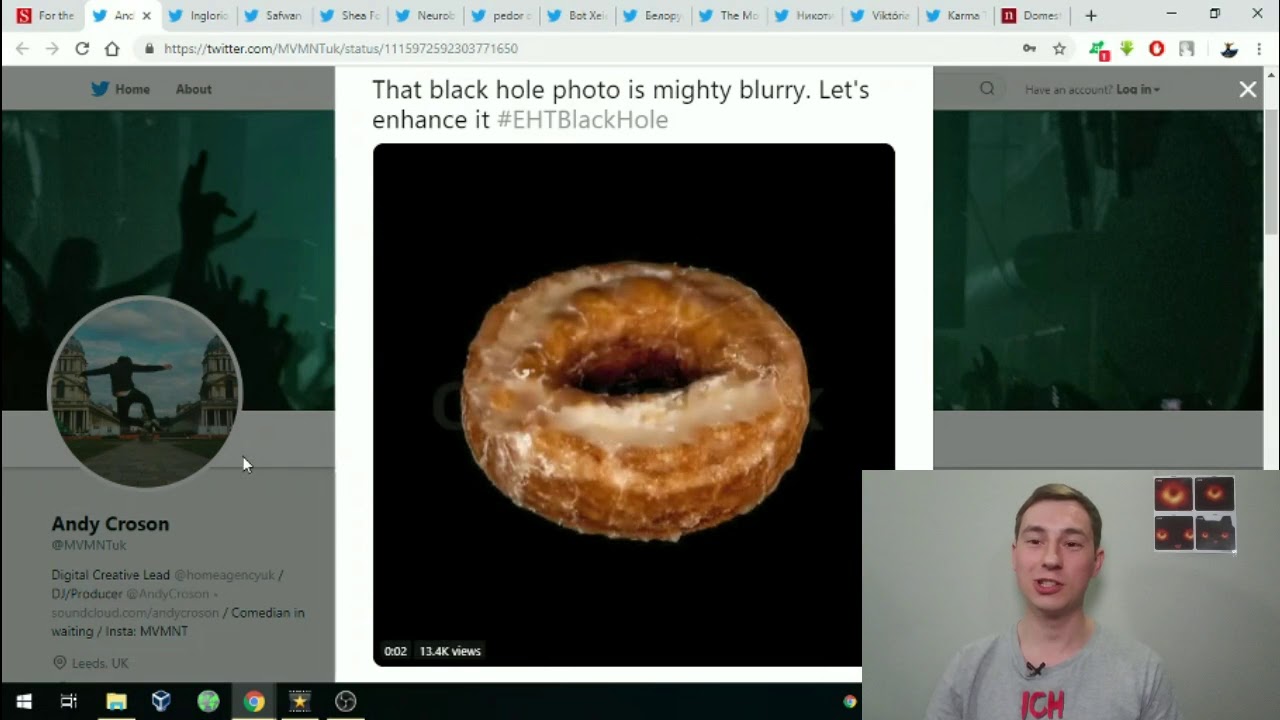Click the Chrome taskbar icon
Image resolution: width=1280 pixels, height=720 pixels.
click(x=254, y=701)
